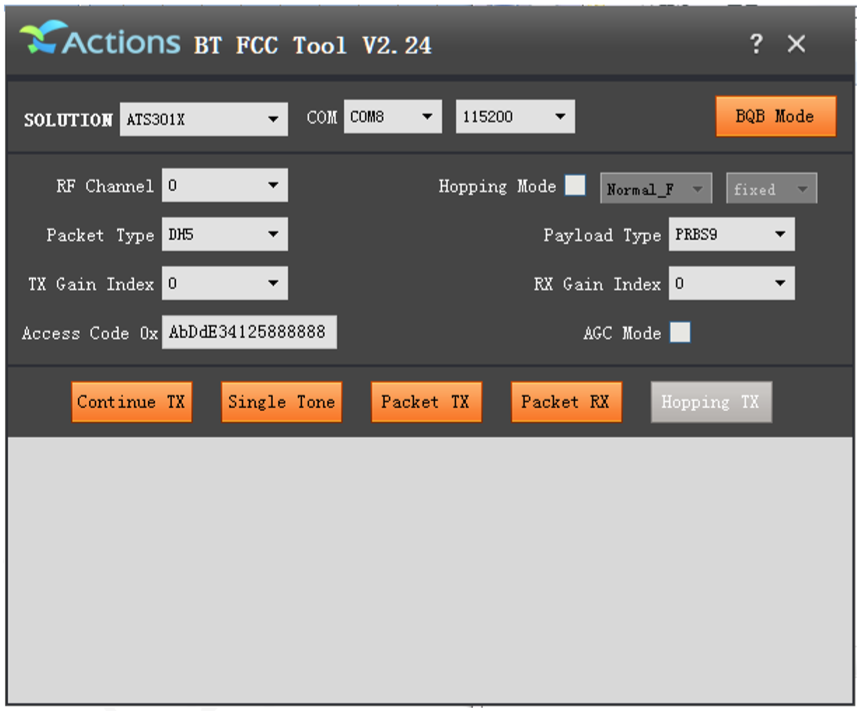Expand the RF Channel dropdown

pyautogui.click(x=224, y=185)
